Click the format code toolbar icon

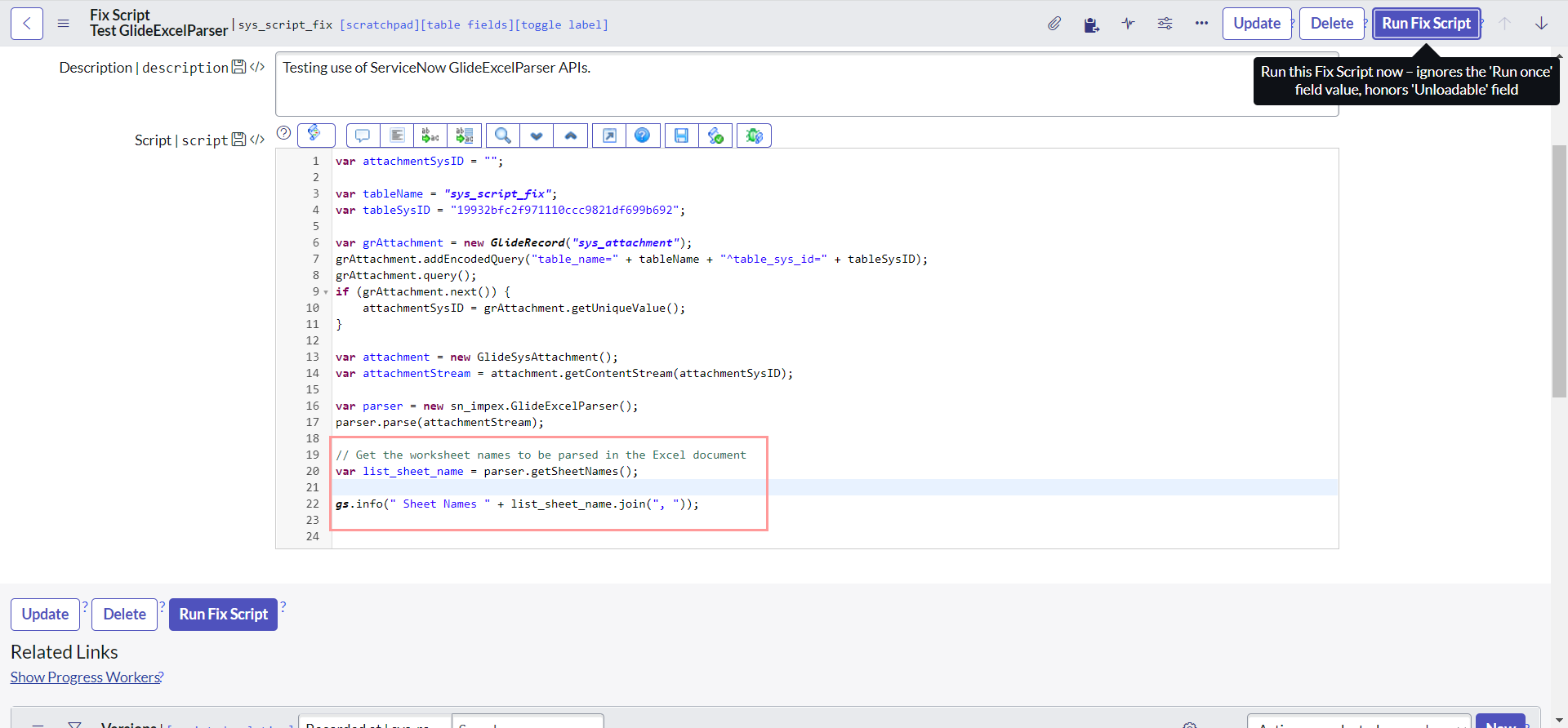(397, 135)
